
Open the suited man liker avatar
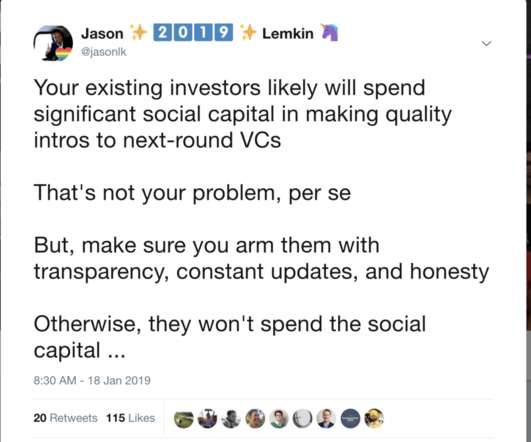pos(326,419)
